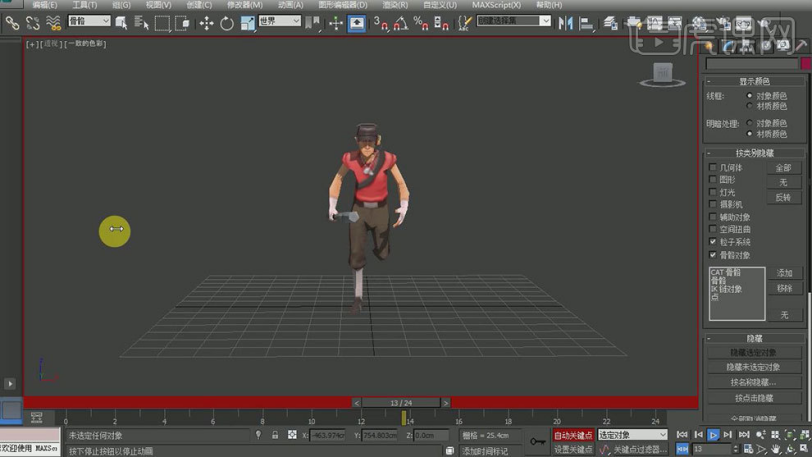Image resolution: width=812 pixels, height=457 pixels.
Task: Activate the Select and Scale tool
Action: point(248,23)
